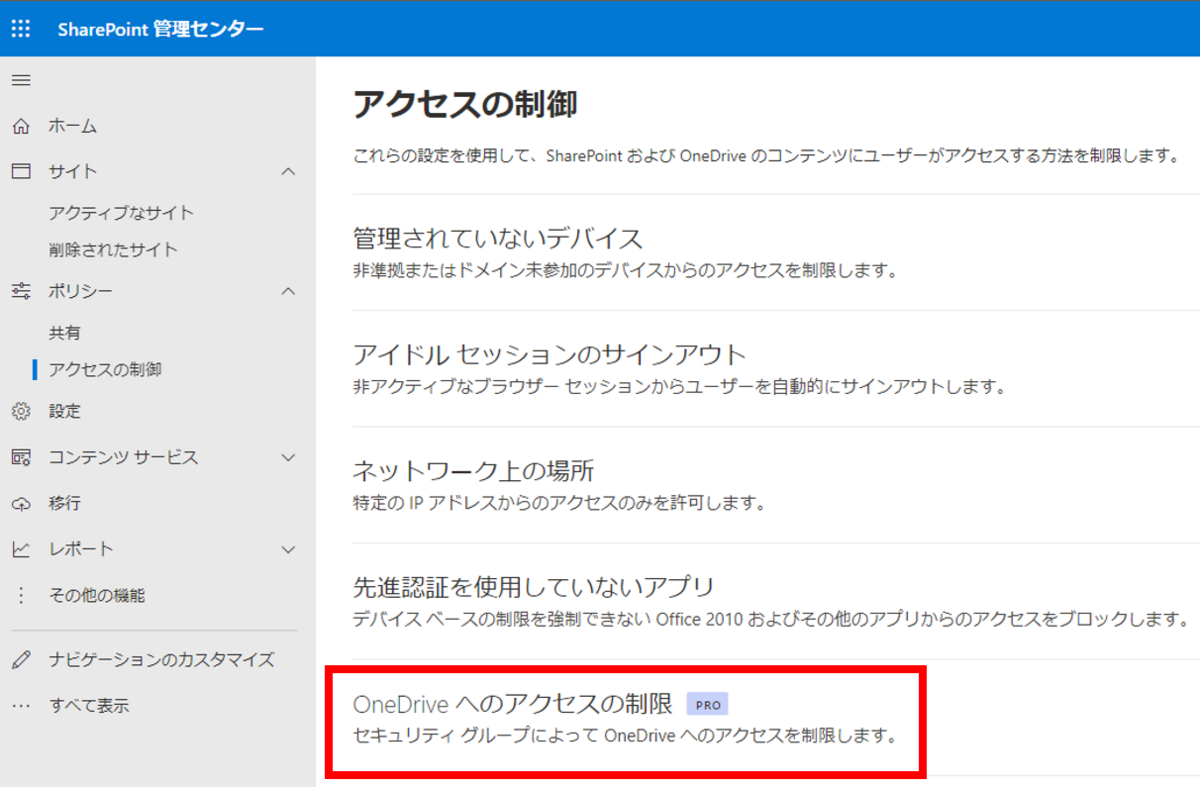Open the app launcher waffle icon
Screen dimensions: 1200x787
pyautogui.click(x=21, y=29)
